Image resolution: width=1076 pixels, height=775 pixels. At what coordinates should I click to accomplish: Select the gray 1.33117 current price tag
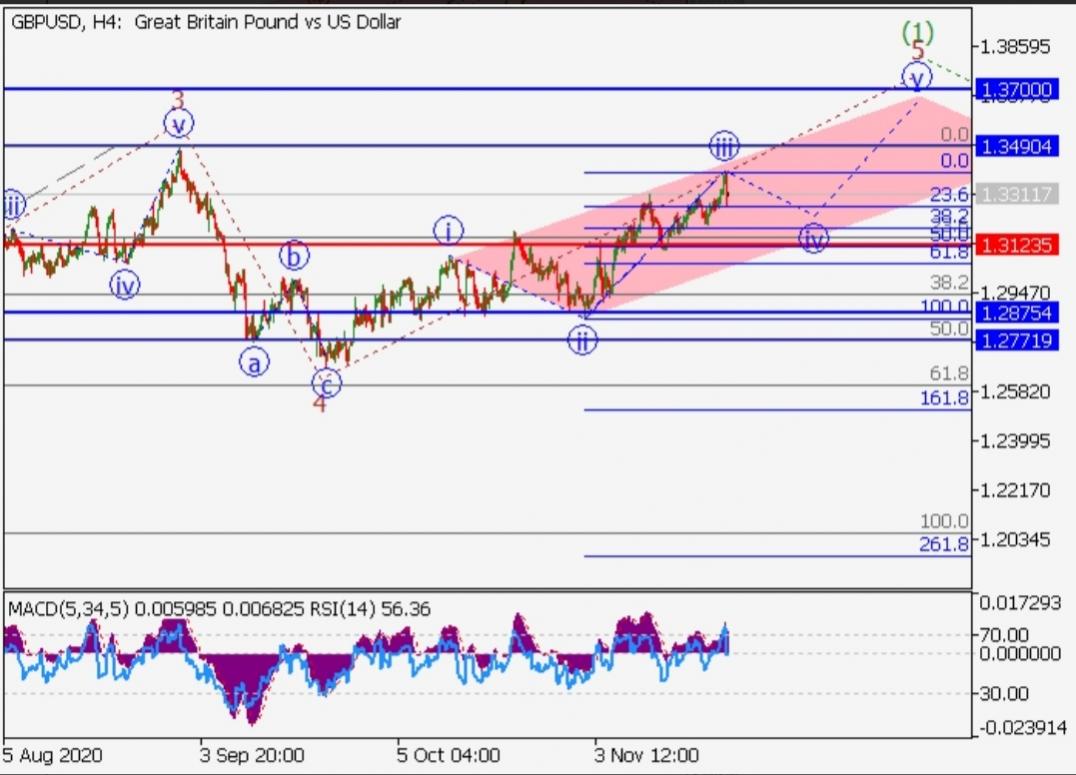[1017, 195]
